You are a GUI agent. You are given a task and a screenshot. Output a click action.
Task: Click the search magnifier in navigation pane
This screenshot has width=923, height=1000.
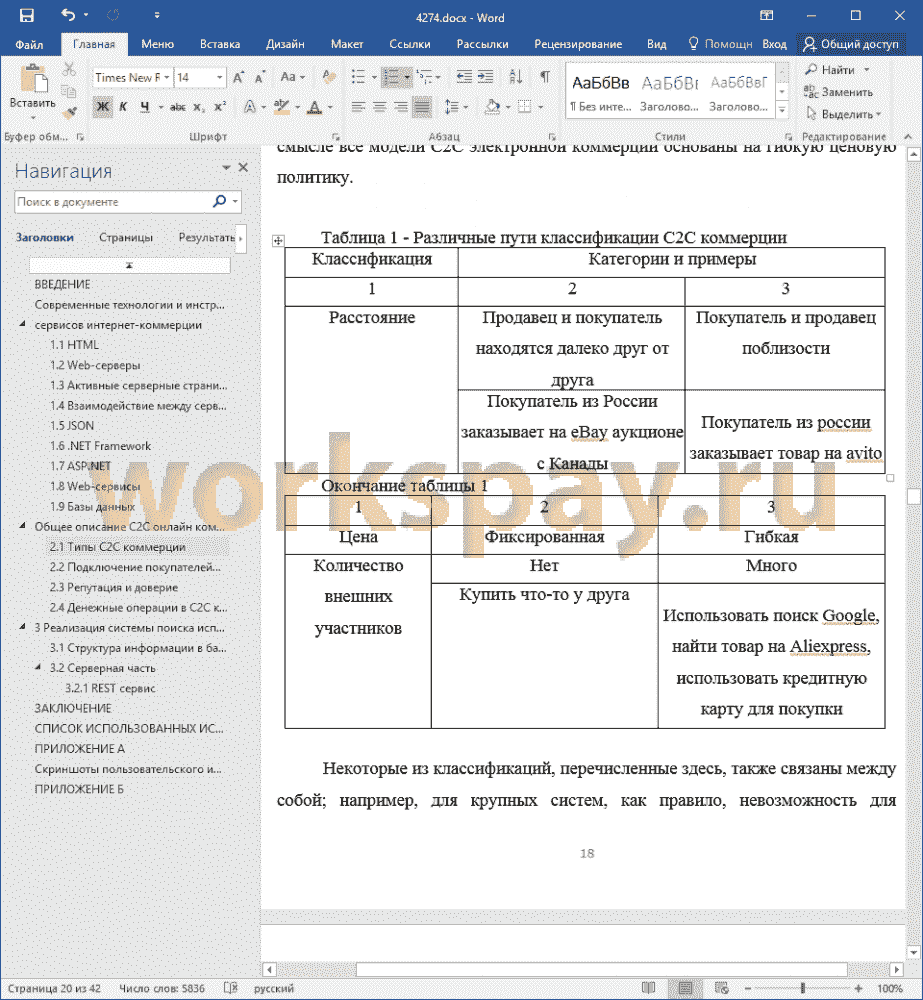pos(219,202)
